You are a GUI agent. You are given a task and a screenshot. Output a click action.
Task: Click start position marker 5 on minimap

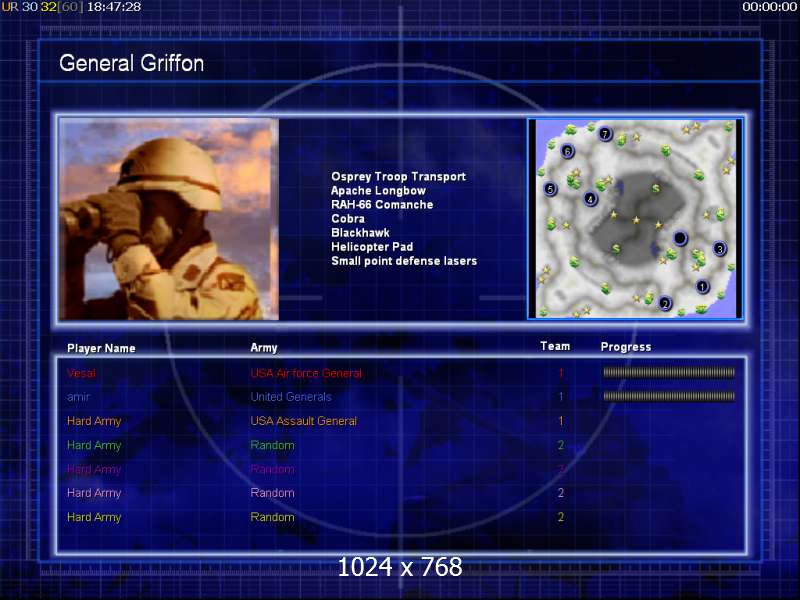[549, 189]
